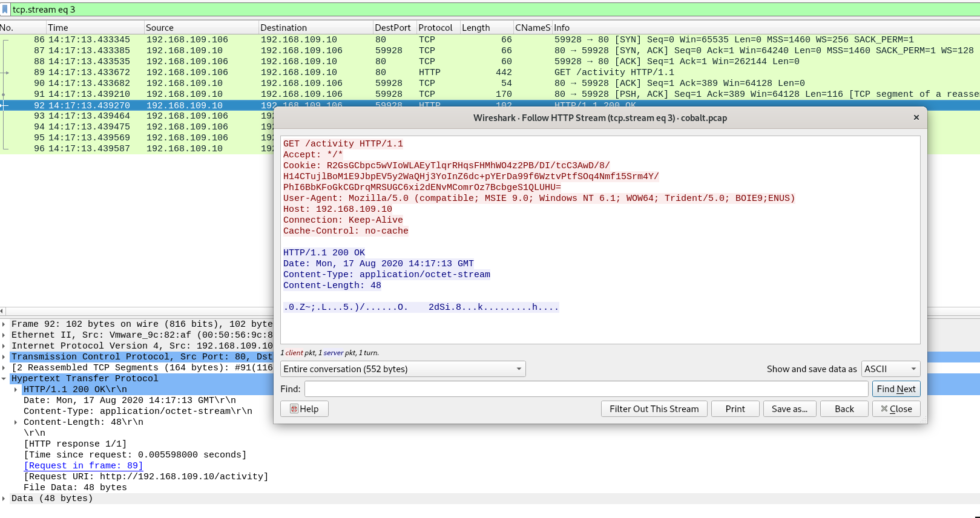
Task: Select packet 93 in the list
Action: coord(136,116)
